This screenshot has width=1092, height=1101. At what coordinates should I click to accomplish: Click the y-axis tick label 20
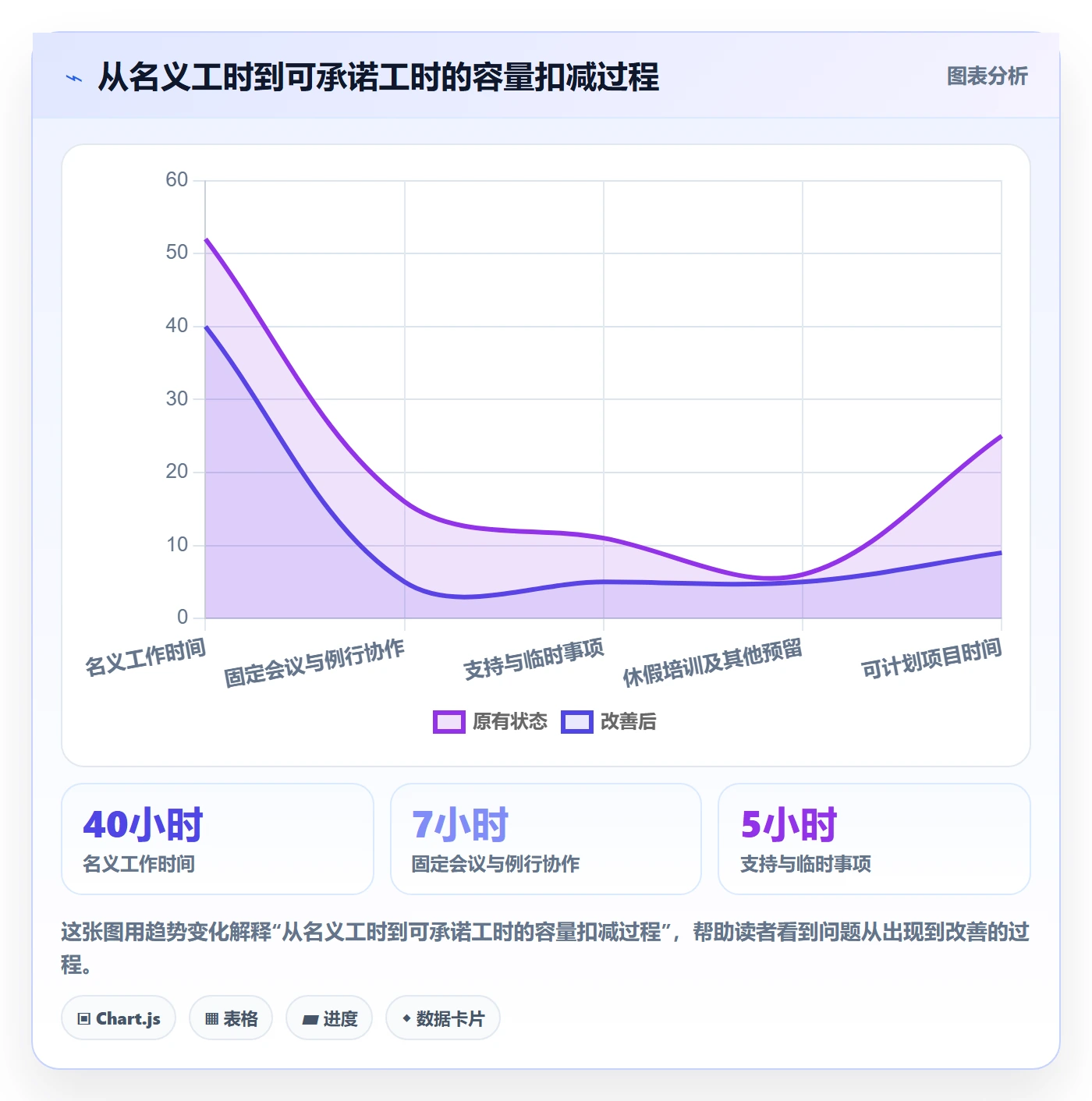177,472
